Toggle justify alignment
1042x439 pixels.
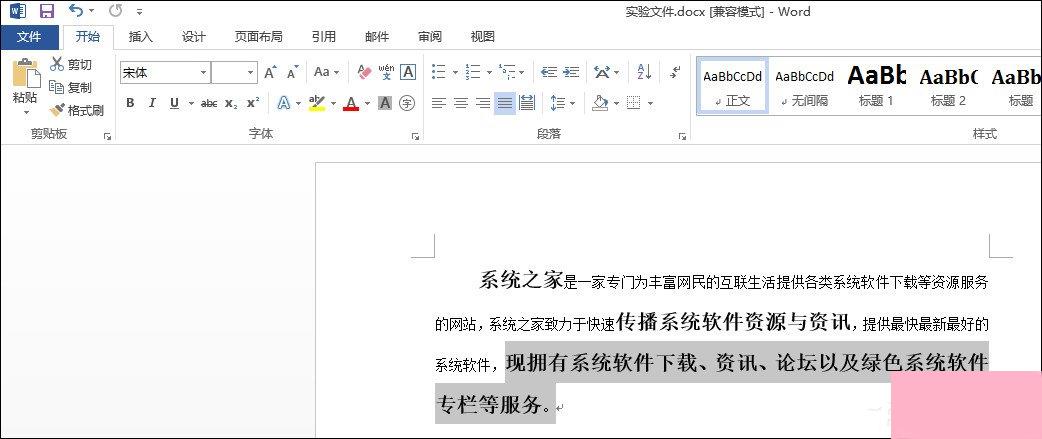tap(504, 103)
